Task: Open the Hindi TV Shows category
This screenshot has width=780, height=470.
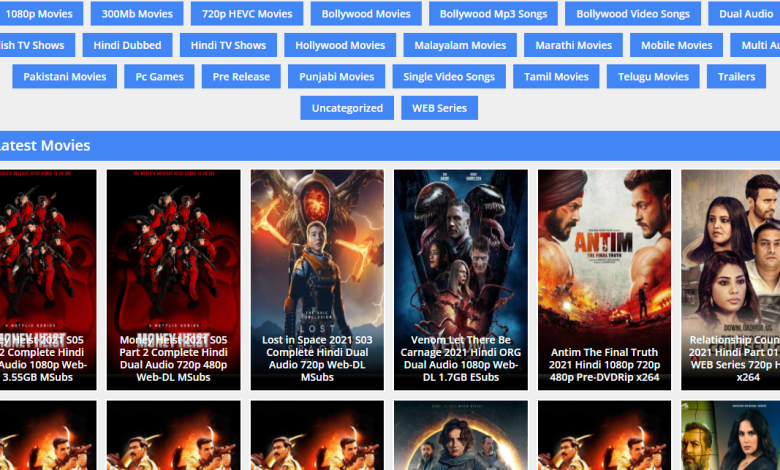Action: tap(228, 45)
